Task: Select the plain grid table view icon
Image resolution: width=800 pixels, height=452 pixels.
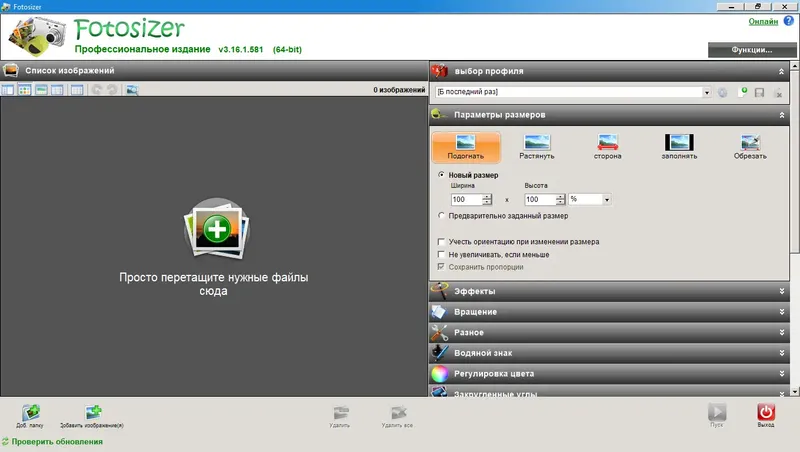Action: click(77, 90)
